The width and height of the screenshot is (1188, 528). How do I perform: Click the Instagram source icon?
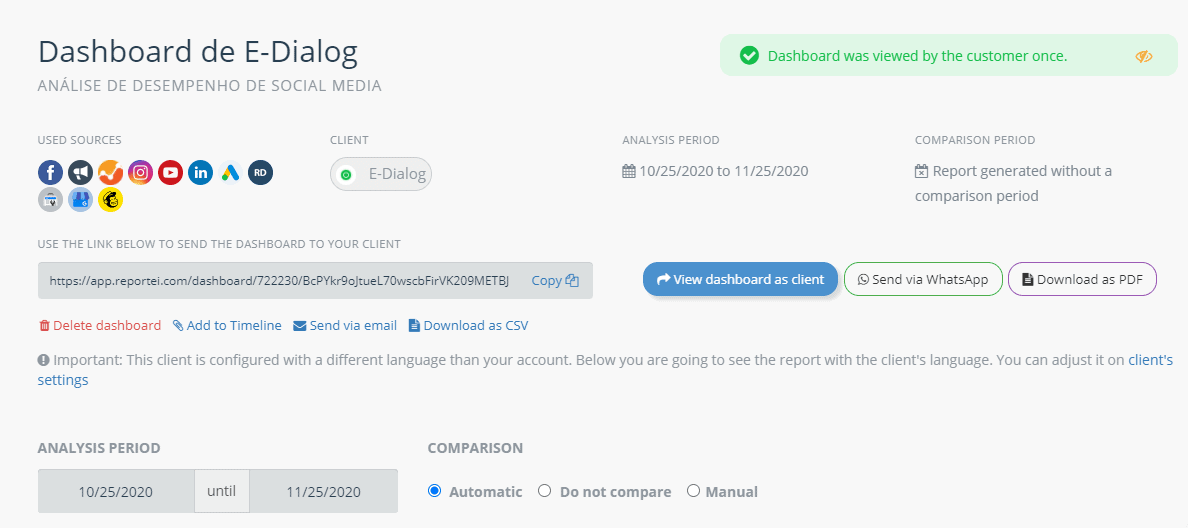[x=141, y=173]
